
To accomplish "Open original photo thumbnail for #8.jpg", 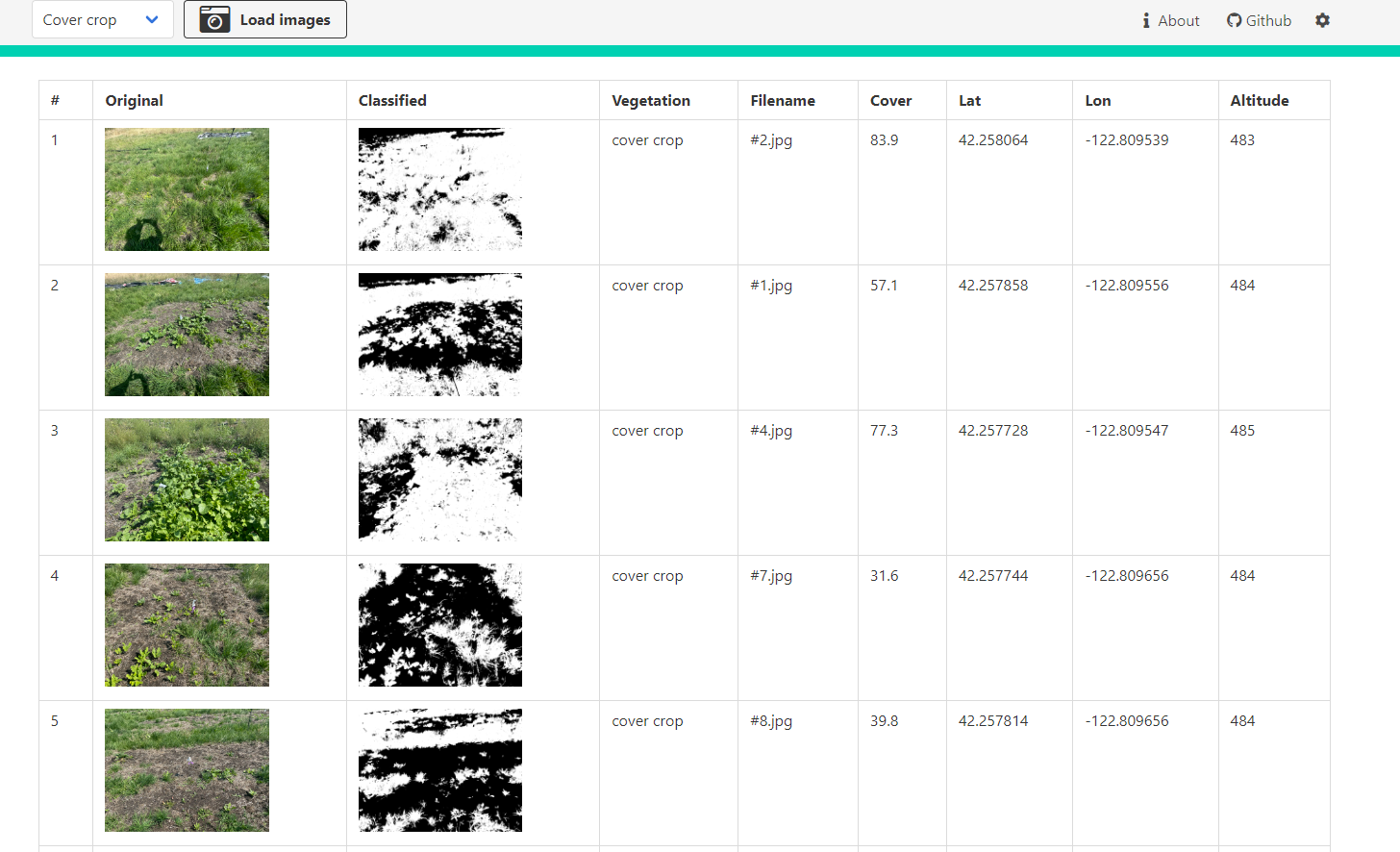I will tap(187, 770).
